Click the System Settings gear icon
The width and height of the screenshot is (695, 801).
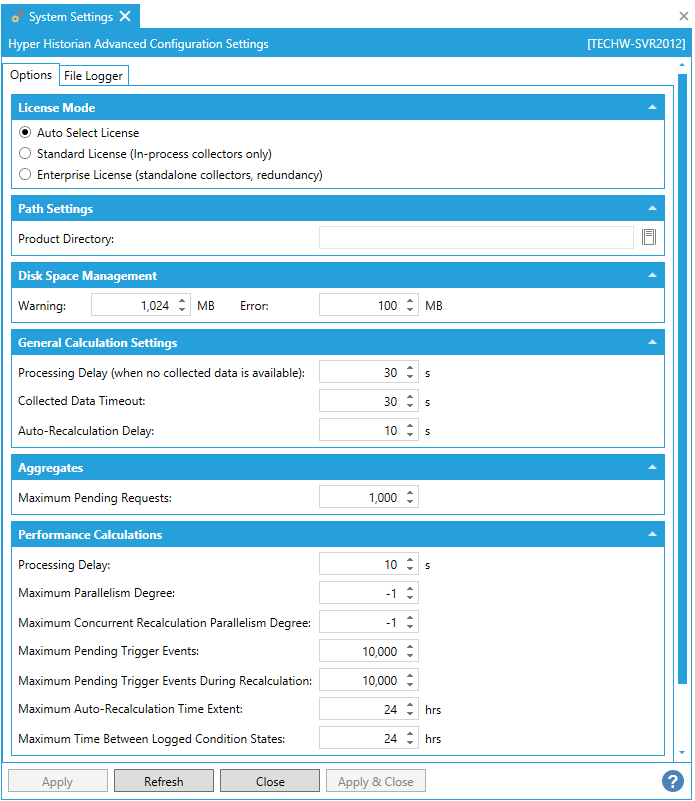pos(17,17)
